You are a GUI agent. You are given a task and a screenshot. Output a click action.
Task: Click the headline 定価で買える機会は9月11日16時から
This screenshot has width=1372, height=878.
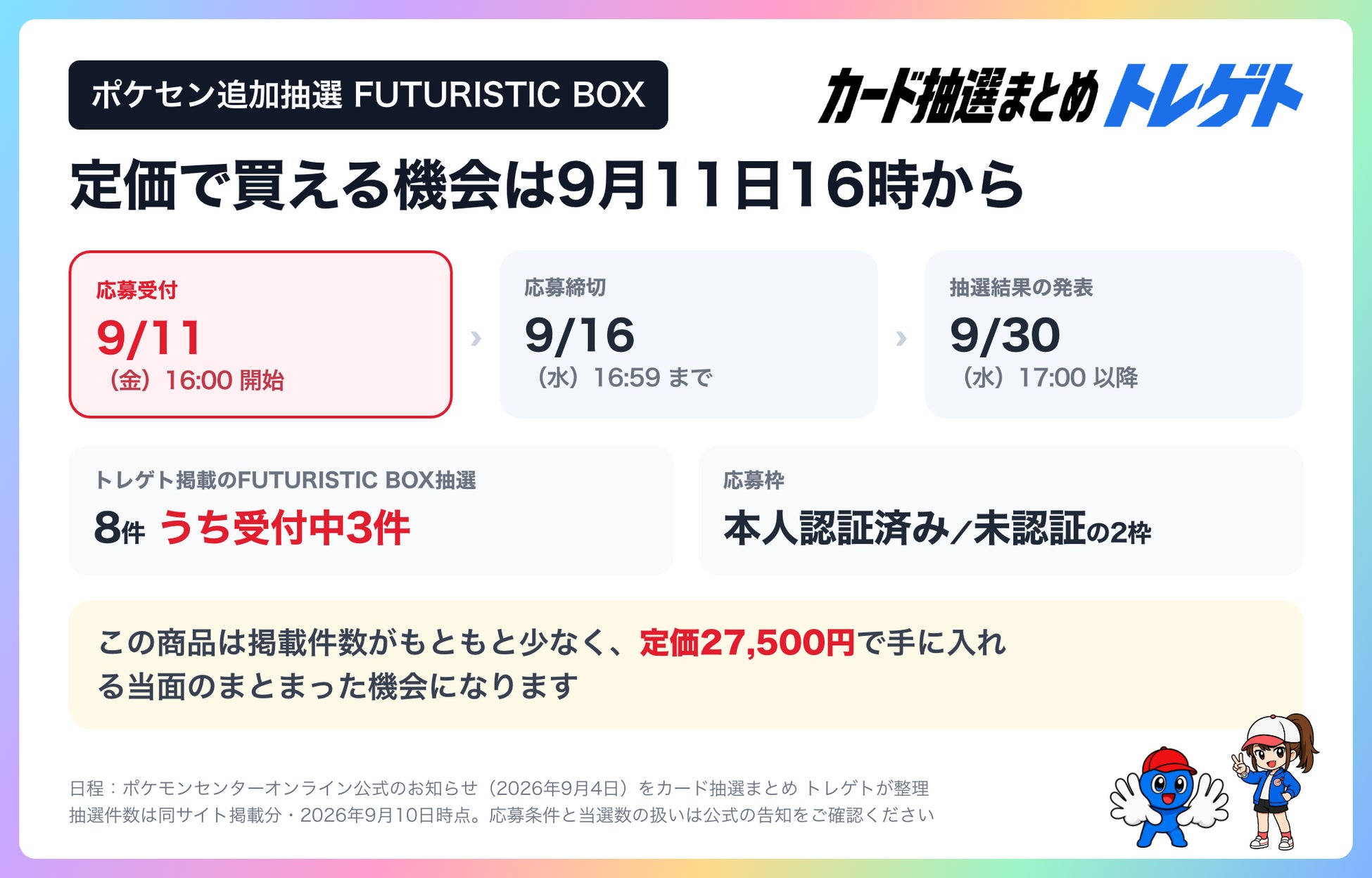point(547,185)
